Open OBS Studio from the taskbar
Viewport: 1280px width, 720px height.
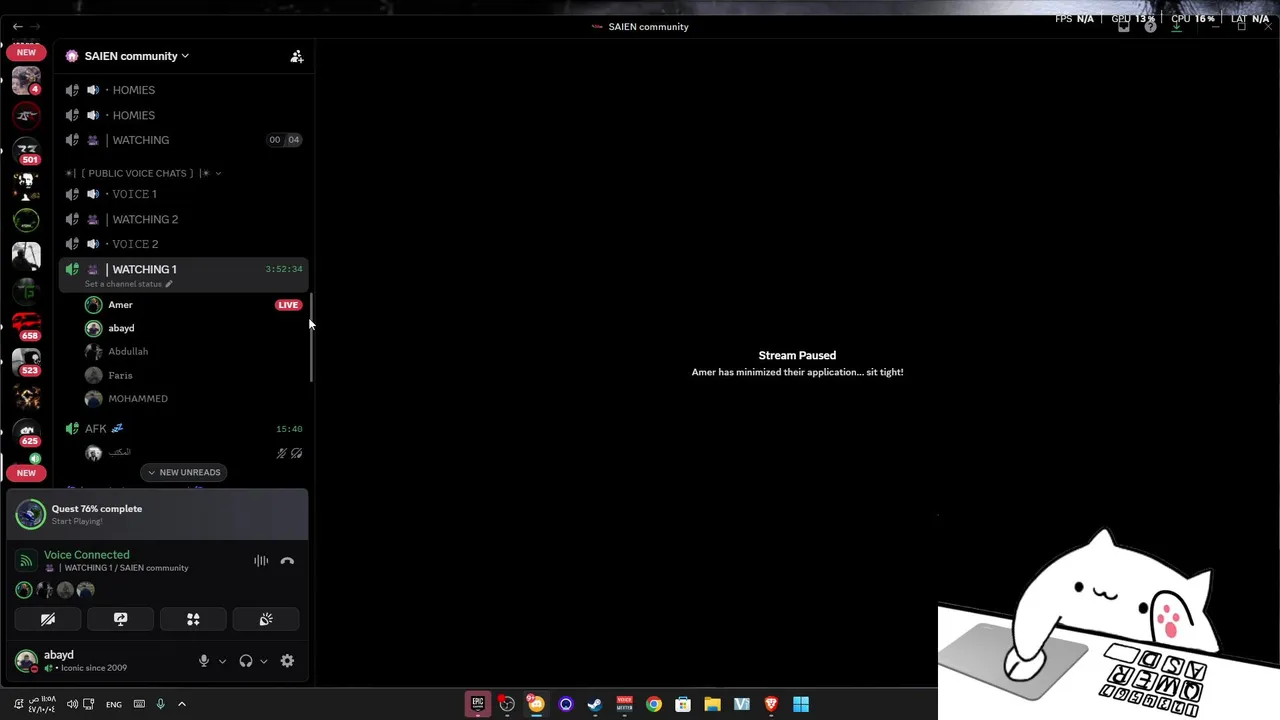[507, 704]
